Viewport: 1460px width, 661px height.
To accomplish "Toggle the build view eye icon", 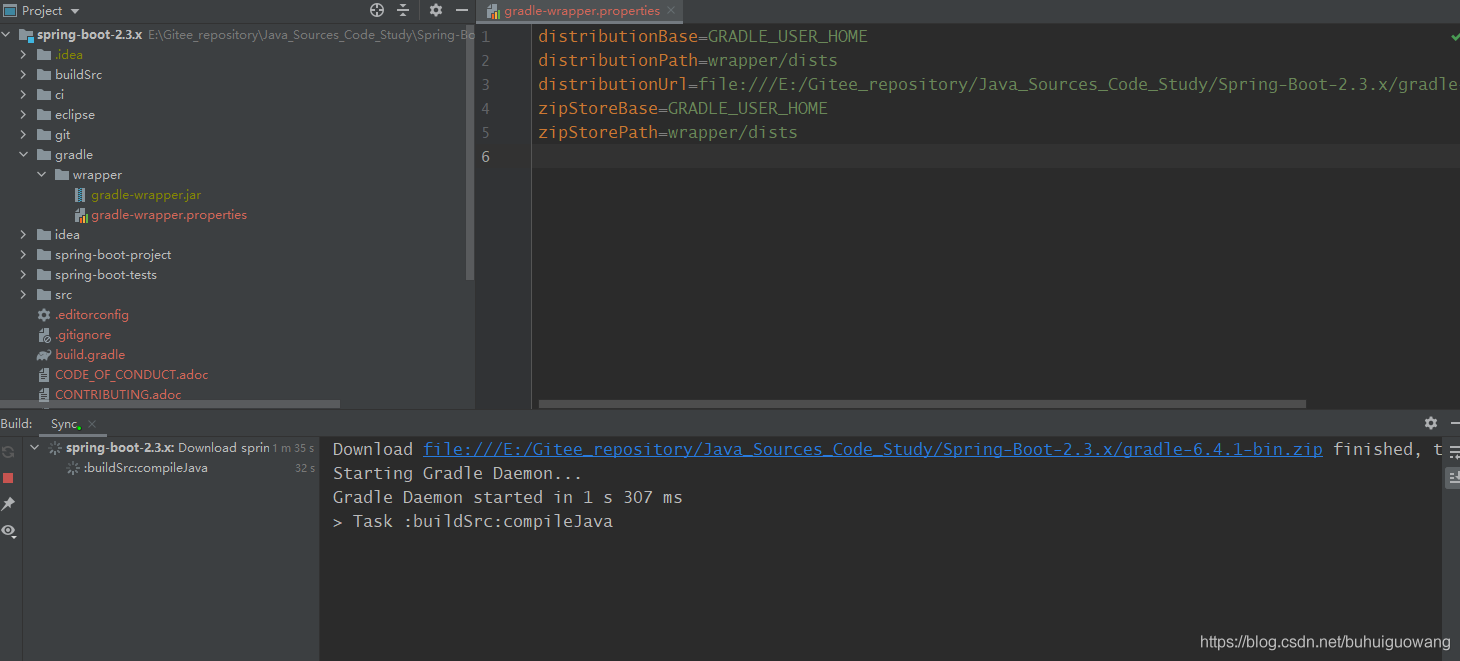I will [x=9, y=531].
